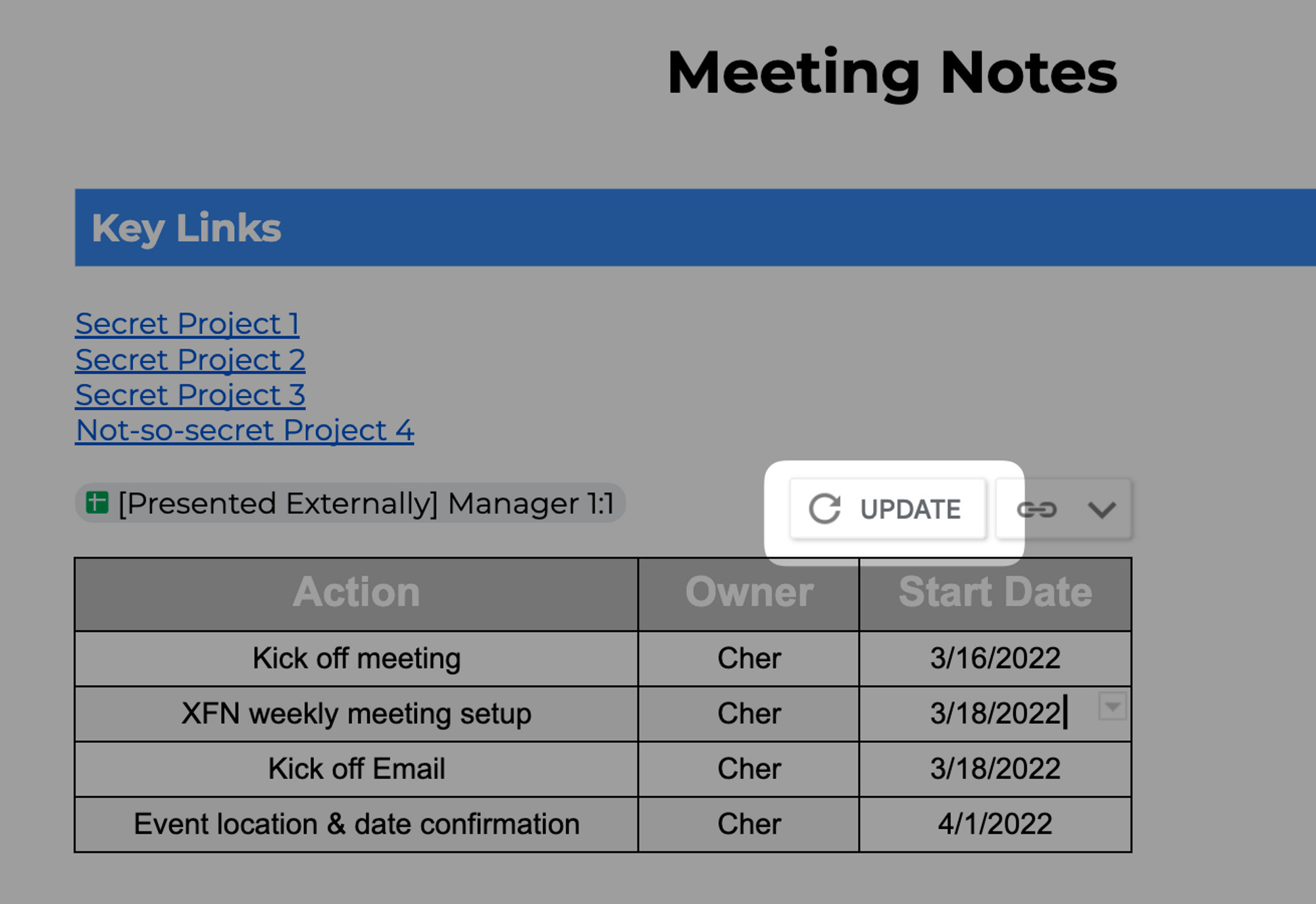Open the date dropdown arrow in 3/18/2022 cell
This screenshot has height=904, width=1316.
point(1112,707)
